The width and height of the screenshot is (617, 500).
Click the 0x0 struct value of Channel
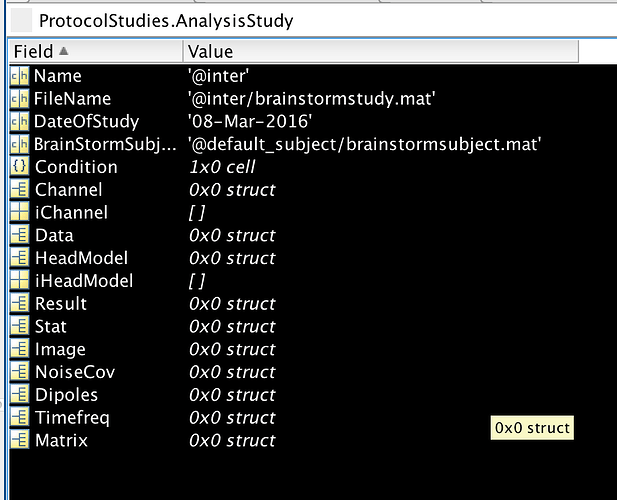coord(232,190)
